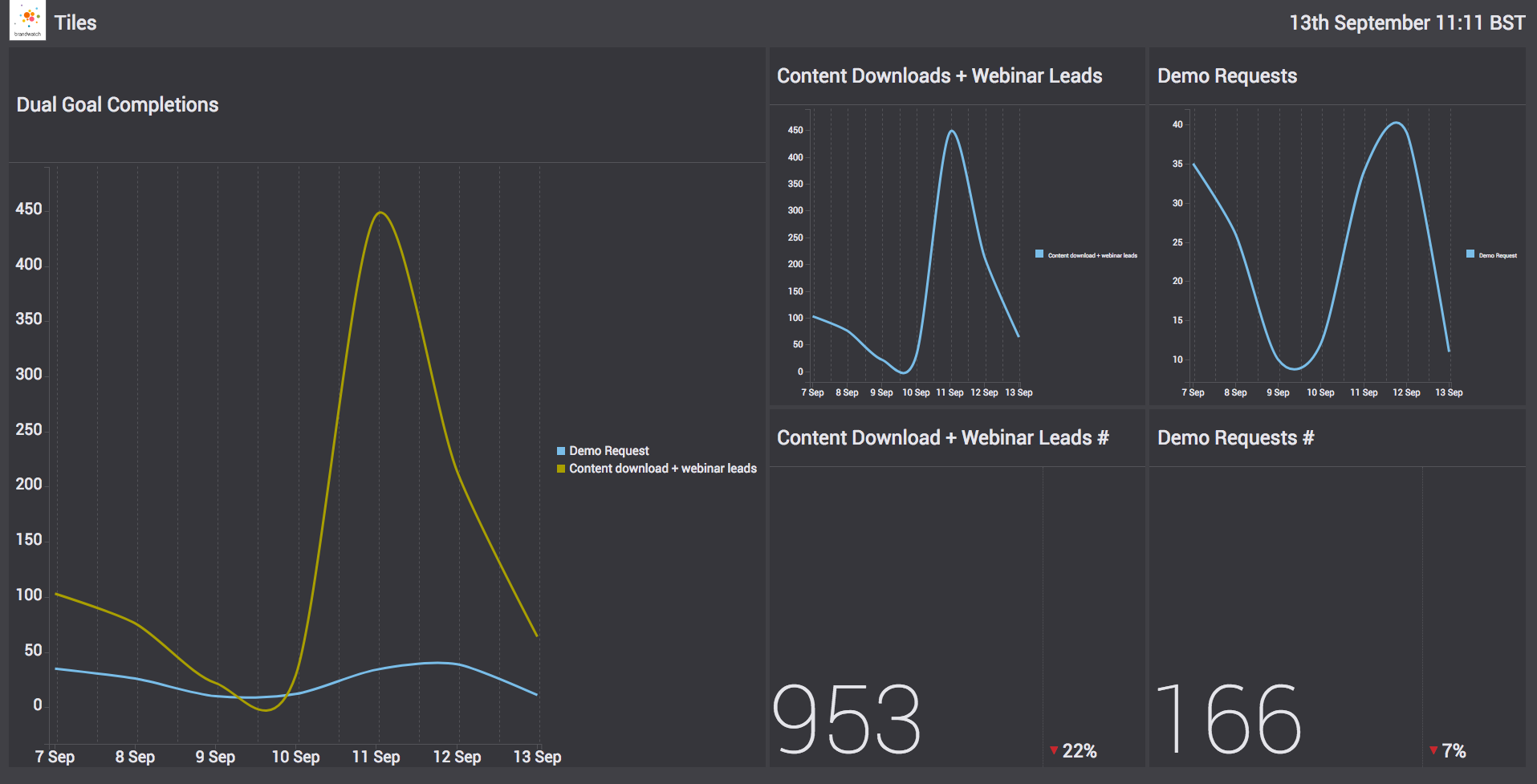Image resolution: width=1537 pixels, height=784 pixels.
Task: Click the Demo Request legend in Demo Requests tile
Action: pos(1470,255)
